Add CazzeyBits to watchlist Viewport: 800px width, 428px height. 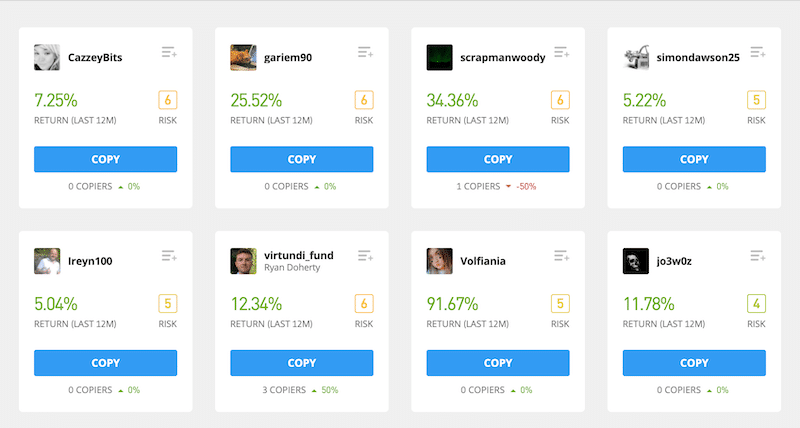click(169, 52)
